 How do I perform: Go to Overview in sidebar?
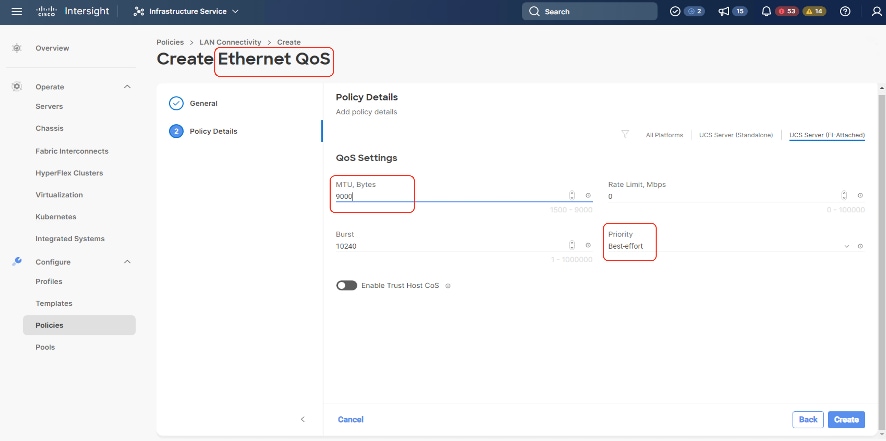(x=52, y=48)
